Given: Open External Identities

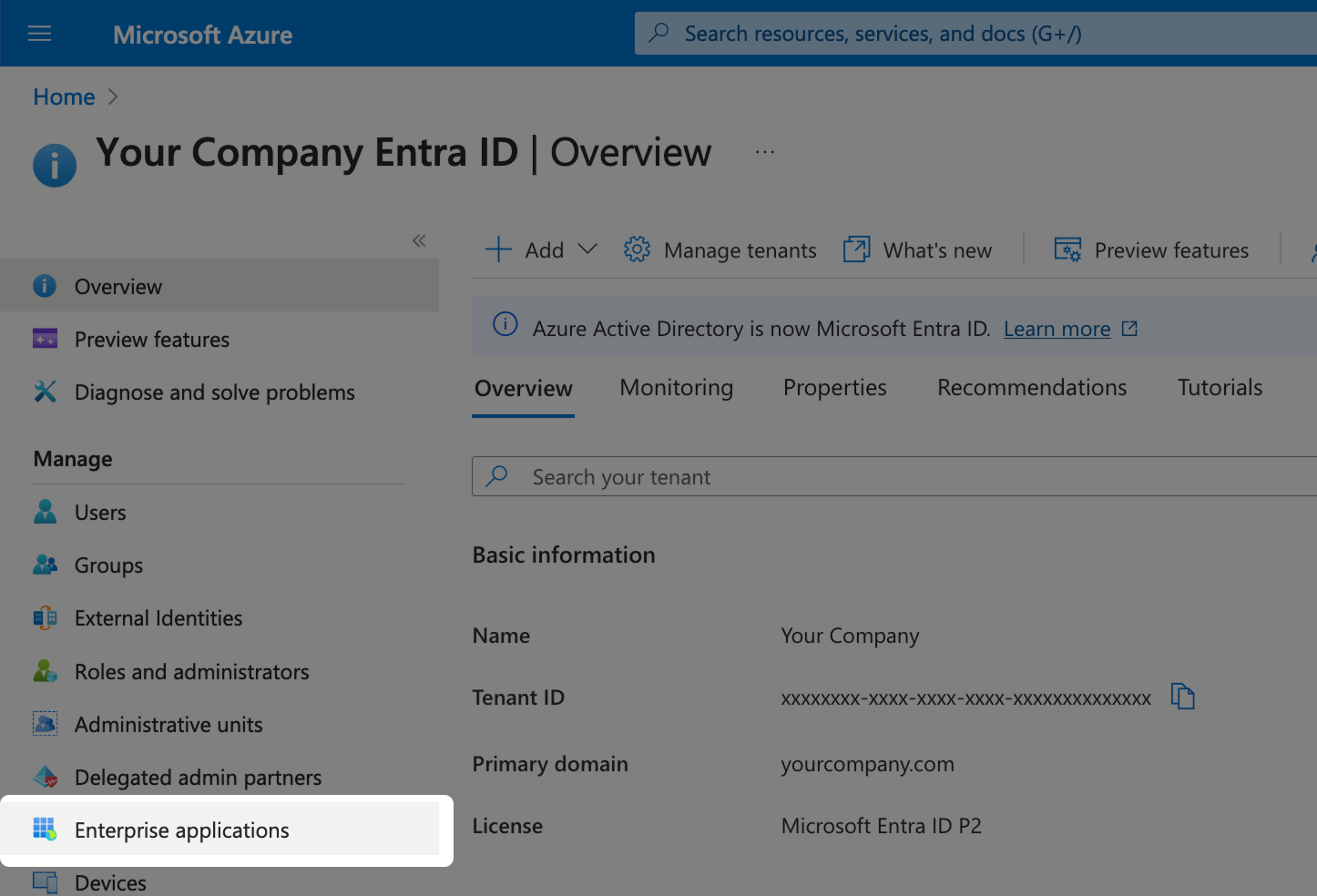Looking at the screenshot, I should click(x=158, y=617).
